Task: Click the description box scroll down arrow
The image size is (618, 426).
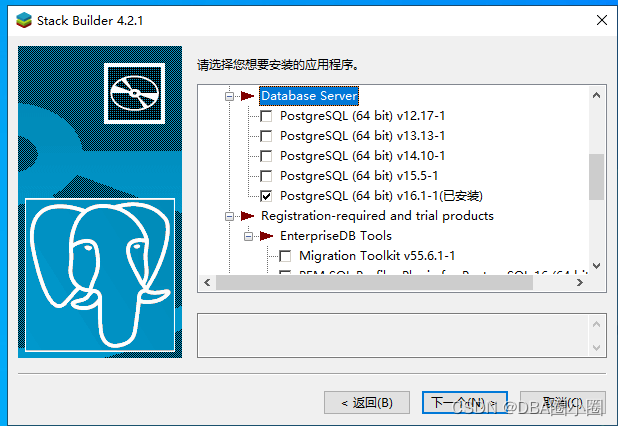Action: point(597,348)
